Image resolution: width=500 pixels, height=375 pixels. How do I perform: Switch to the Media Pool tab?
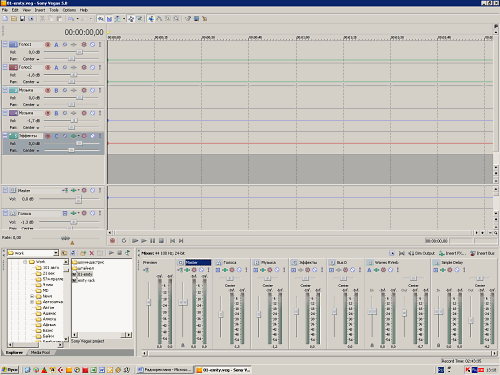coord(40,352)
